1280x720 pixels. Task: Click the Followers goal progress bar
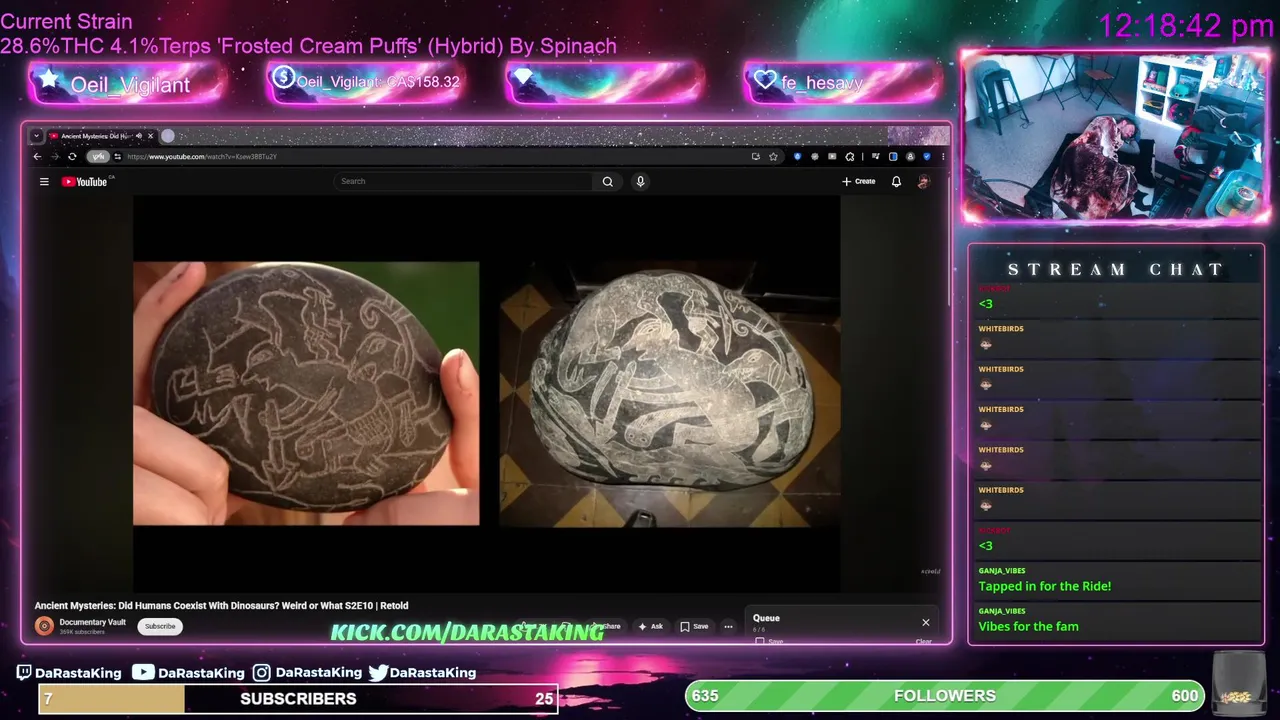click(945, 695)
